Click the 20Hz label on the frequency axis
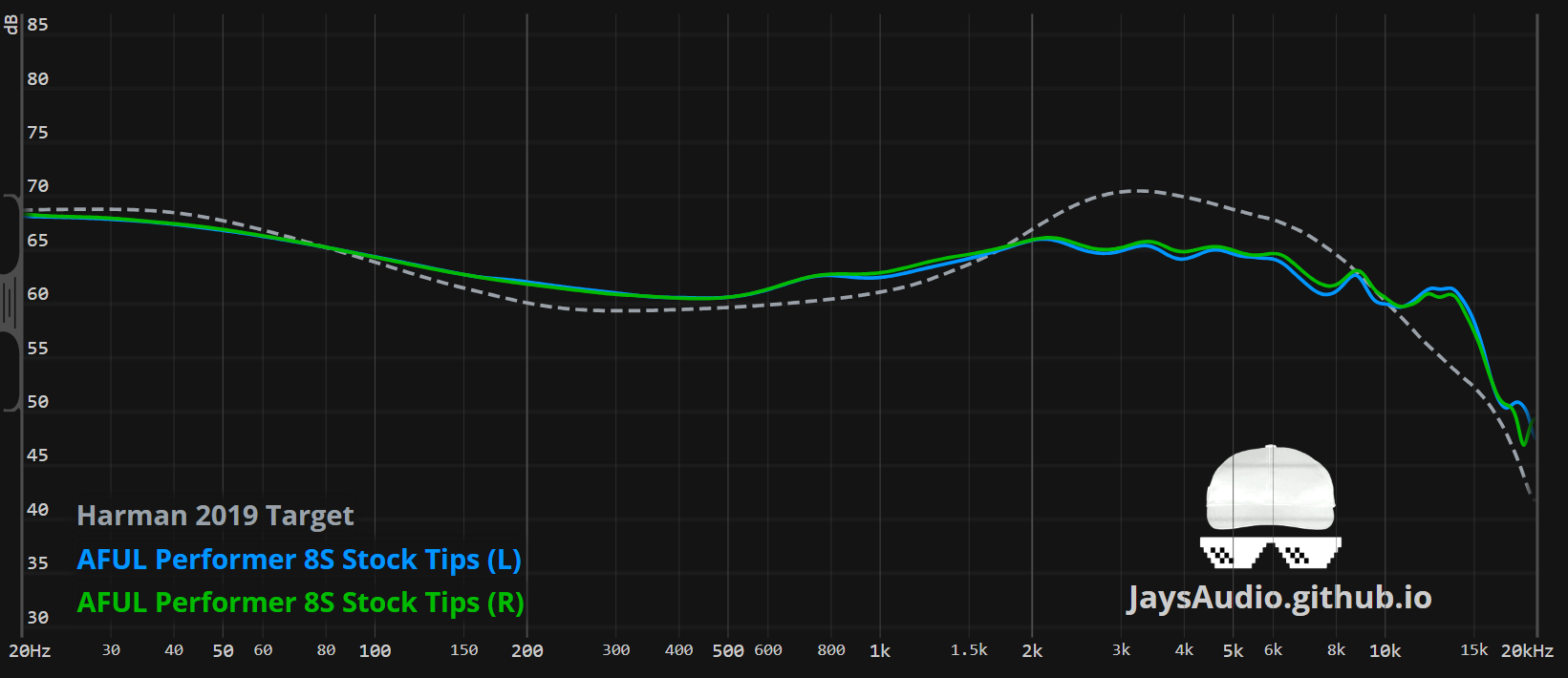This screenshot has width=1568, height=678. pyautogui.click(x=30, y=651)
